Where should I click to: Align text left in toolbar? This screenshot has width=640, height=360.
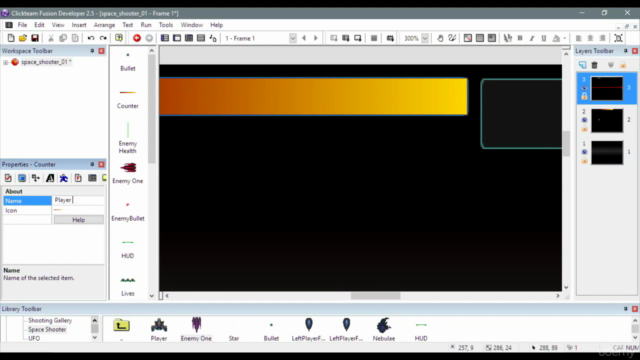578,38
